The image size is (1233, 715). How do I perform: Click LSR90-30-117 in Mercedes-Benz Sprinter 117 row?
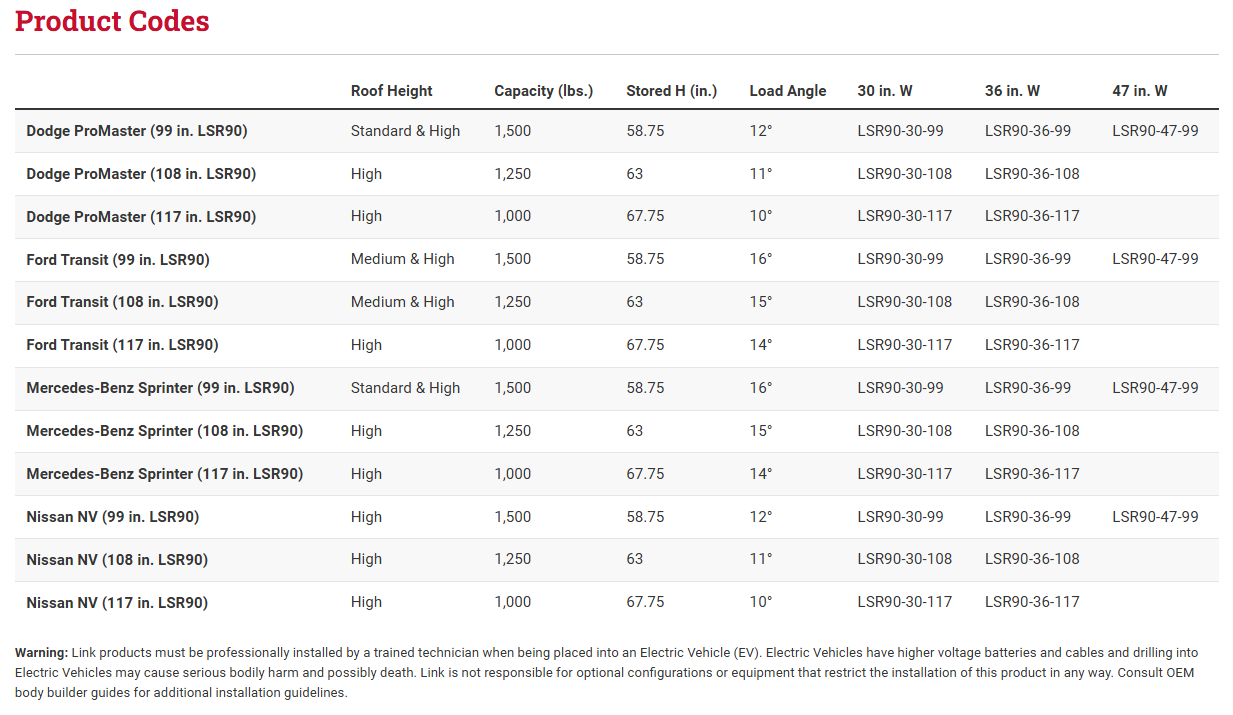905,474
